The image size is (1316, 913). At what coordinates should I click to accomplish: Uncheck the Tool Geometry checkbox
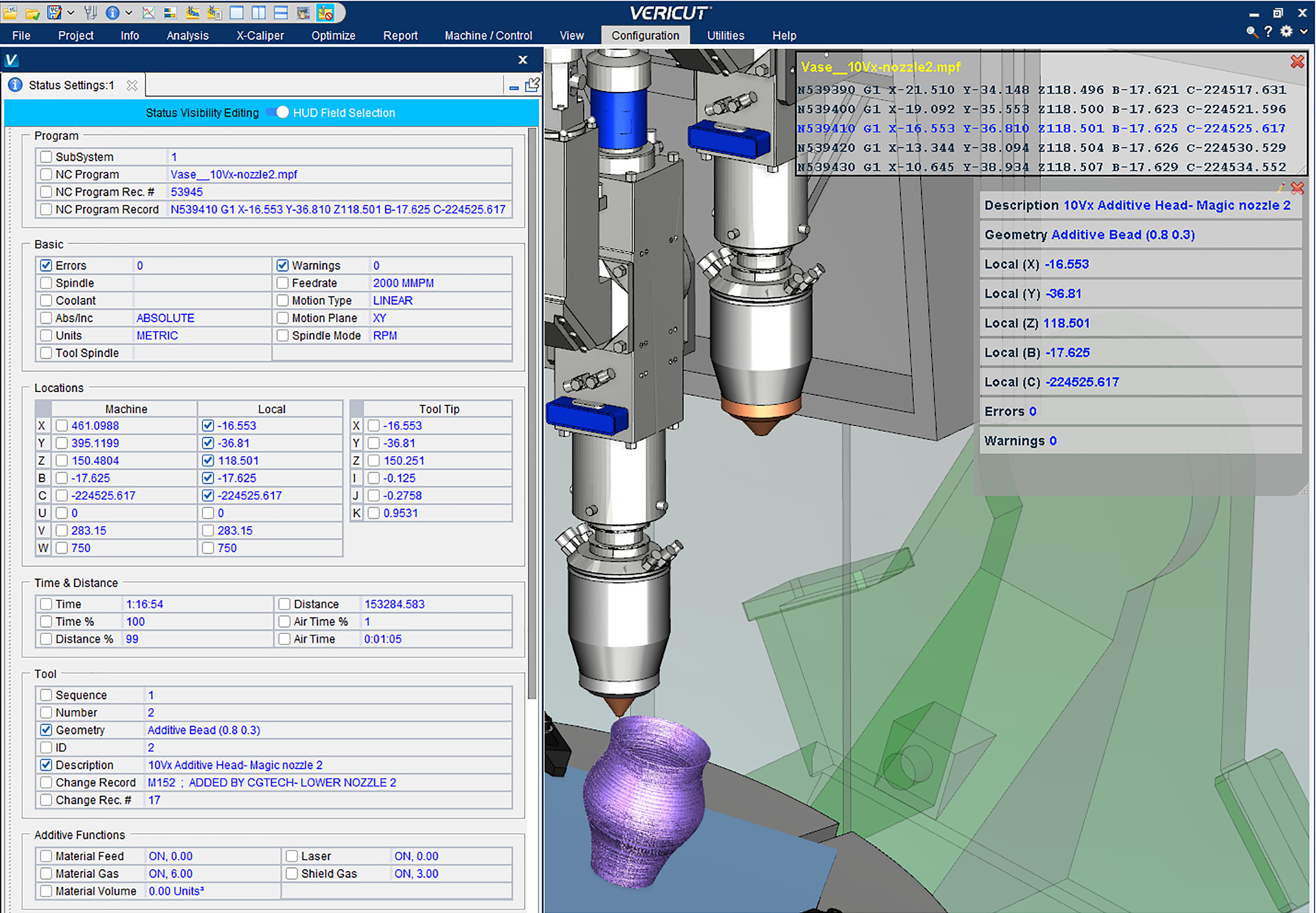click(46, 730)
